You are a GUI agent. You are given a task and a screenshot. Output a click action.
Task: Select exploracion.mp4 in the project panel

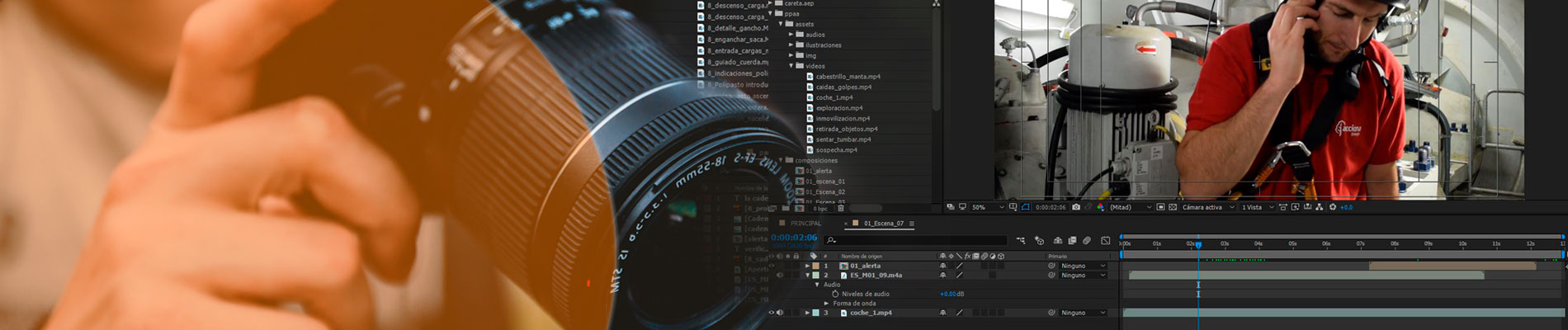[838, 108]
